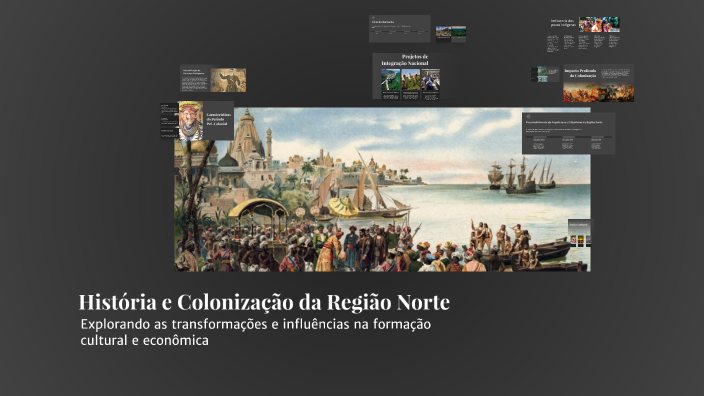Open the 'Impacto Profundo da Colonização' slide
Screen dimensions: 704x396
598,83
